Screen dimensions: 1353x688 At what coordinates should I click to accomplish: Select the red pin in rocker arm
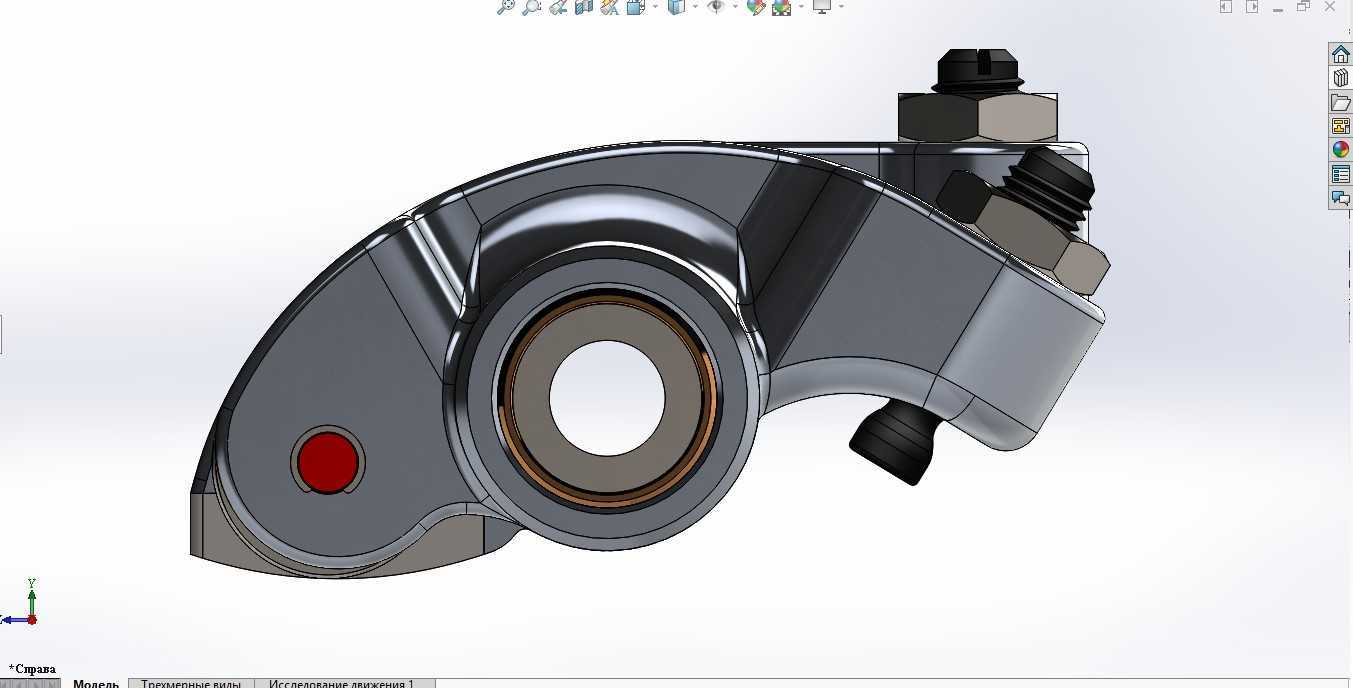(328, 462)
